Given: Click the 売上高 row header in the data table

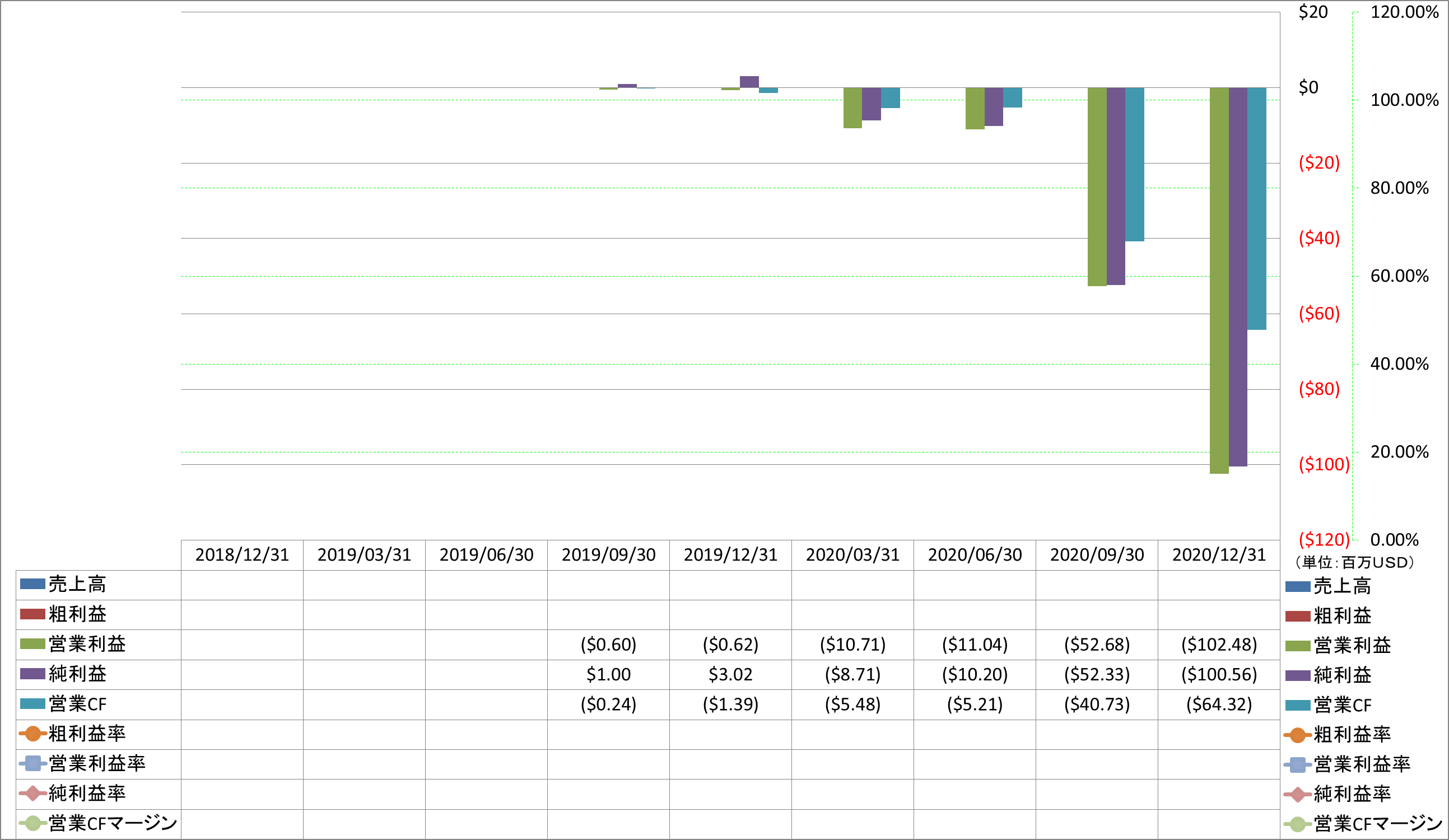Looking at the screenshot, I should click(99, 585).
